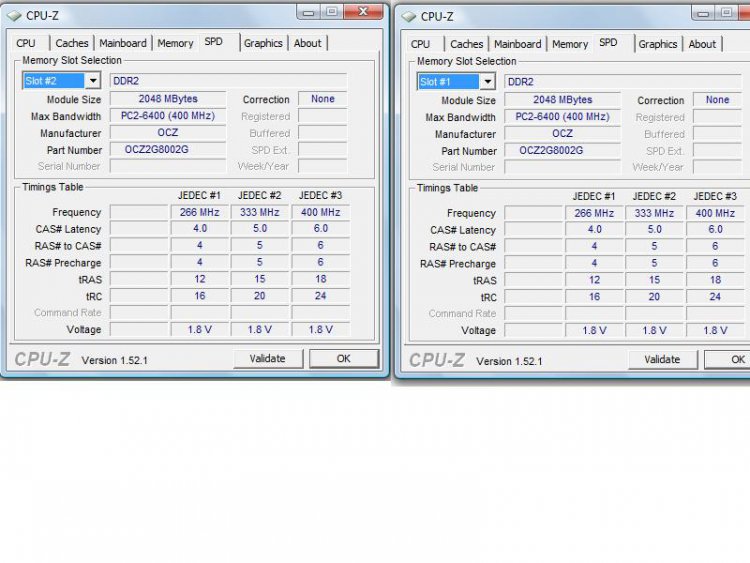Viewport: 750px width, 563px height.
Task: Click tRC value 24 in left window
Action: (x=320, y=296)
